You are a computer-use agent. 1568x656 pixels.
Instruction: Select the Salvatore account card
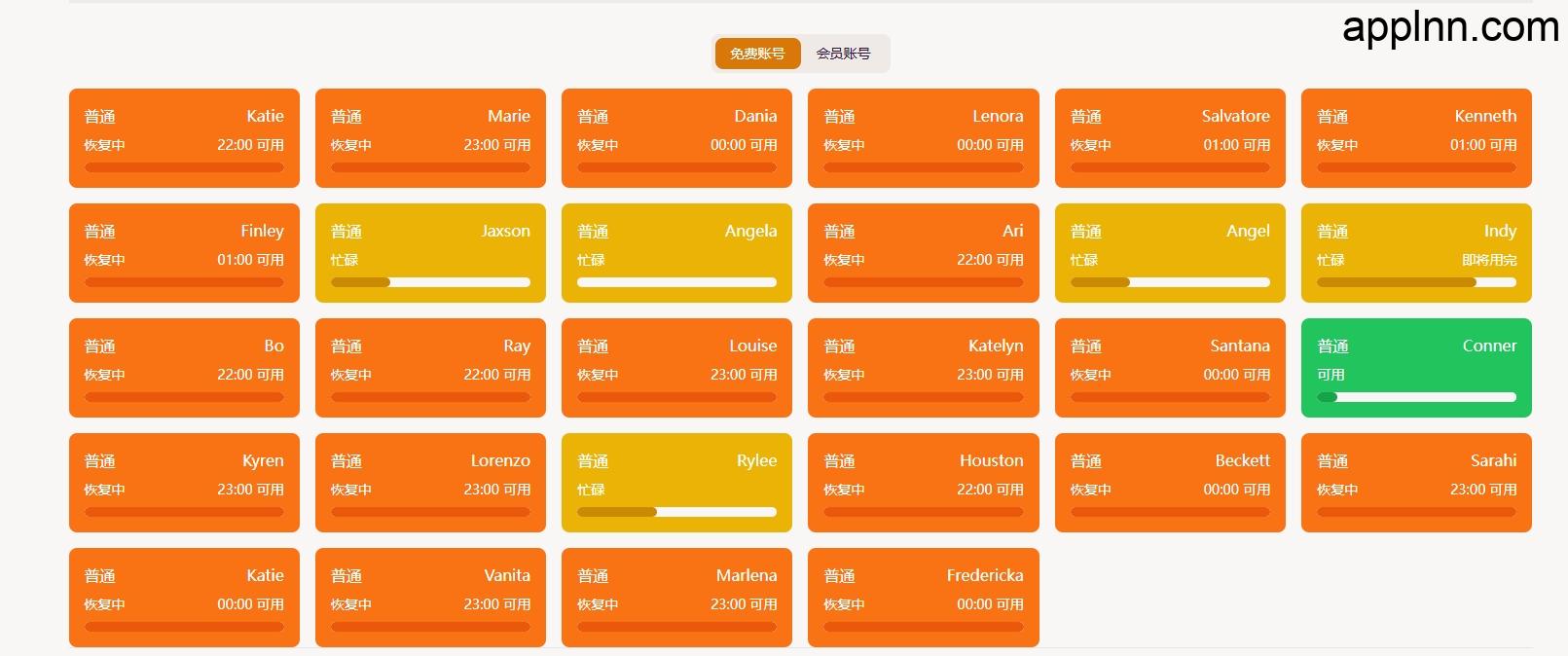1170,138
